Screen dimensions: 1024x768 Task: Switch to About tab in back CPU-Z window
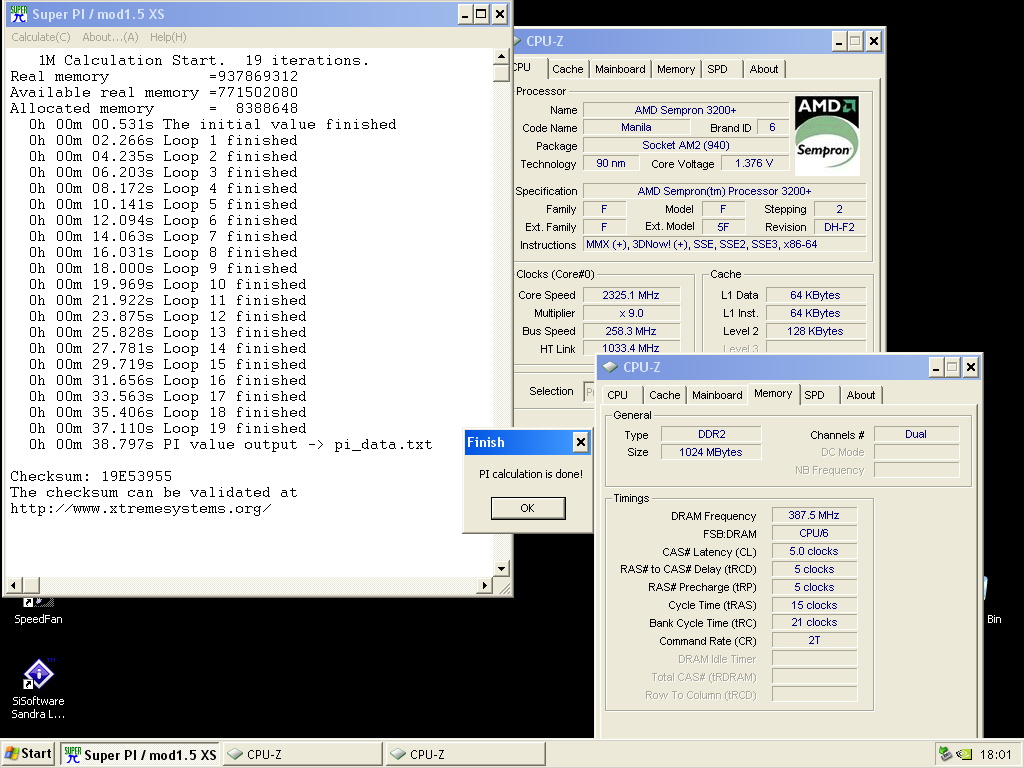(x=763, y=69)
